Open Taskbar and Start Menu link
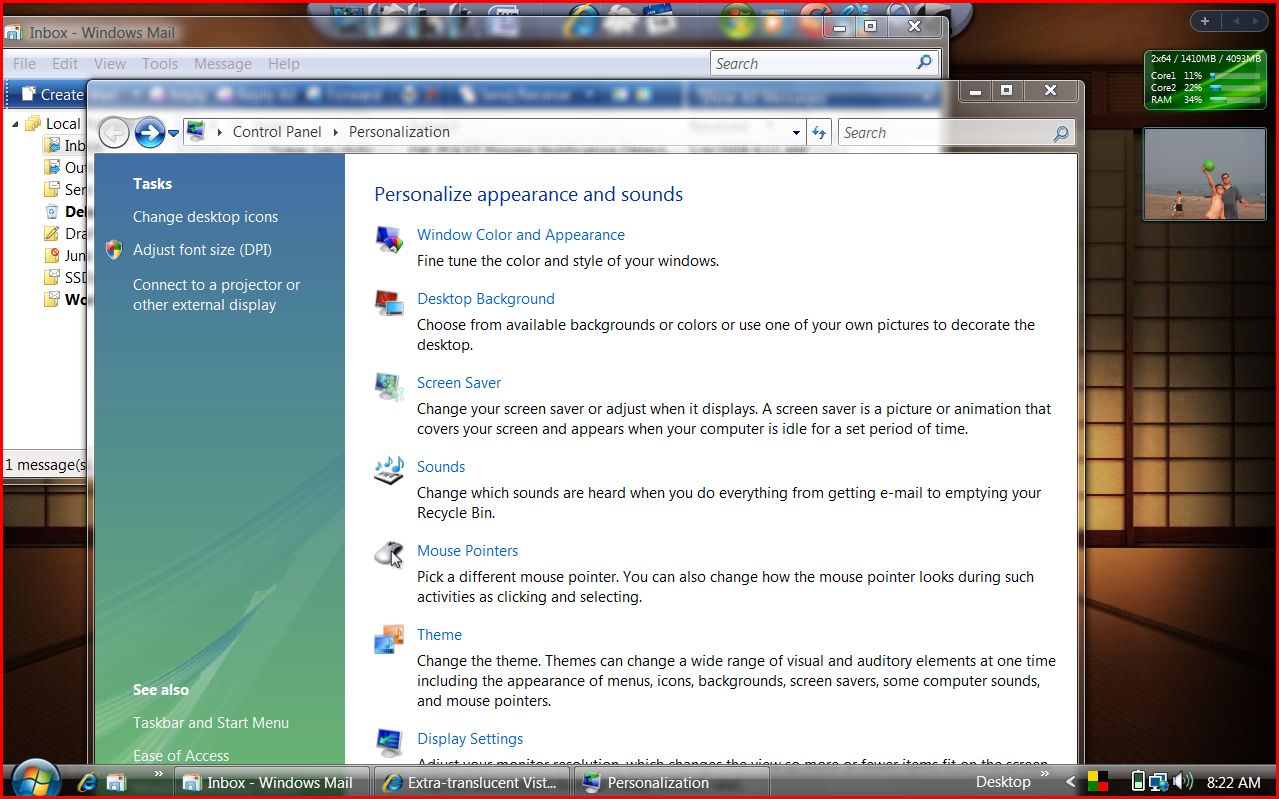The image size is (1279, 799). [211, 723]
